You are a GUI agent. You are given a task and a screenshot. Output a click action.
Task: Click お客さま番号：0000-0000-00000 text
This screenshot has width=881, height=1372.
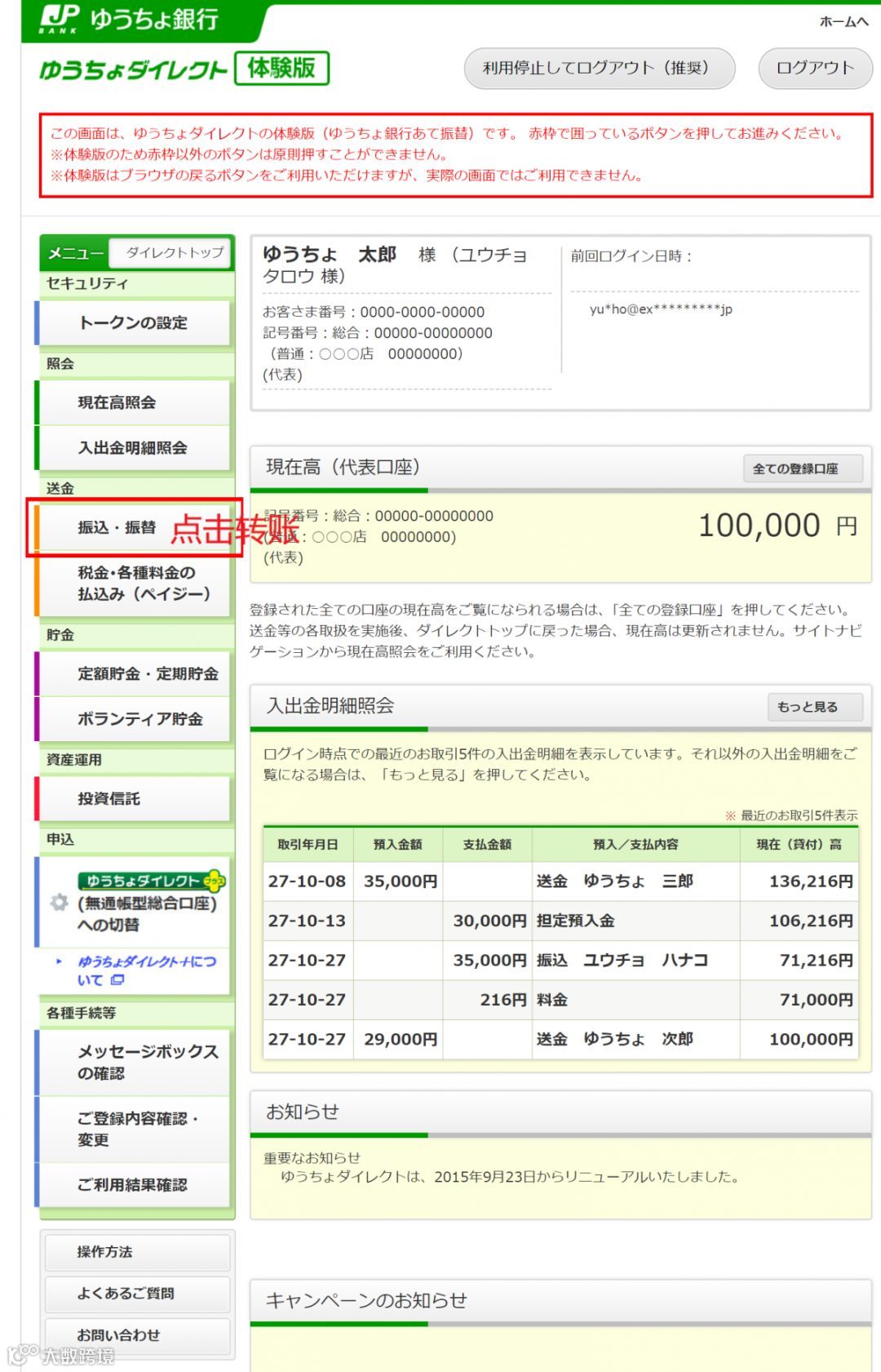click(374, 312)
